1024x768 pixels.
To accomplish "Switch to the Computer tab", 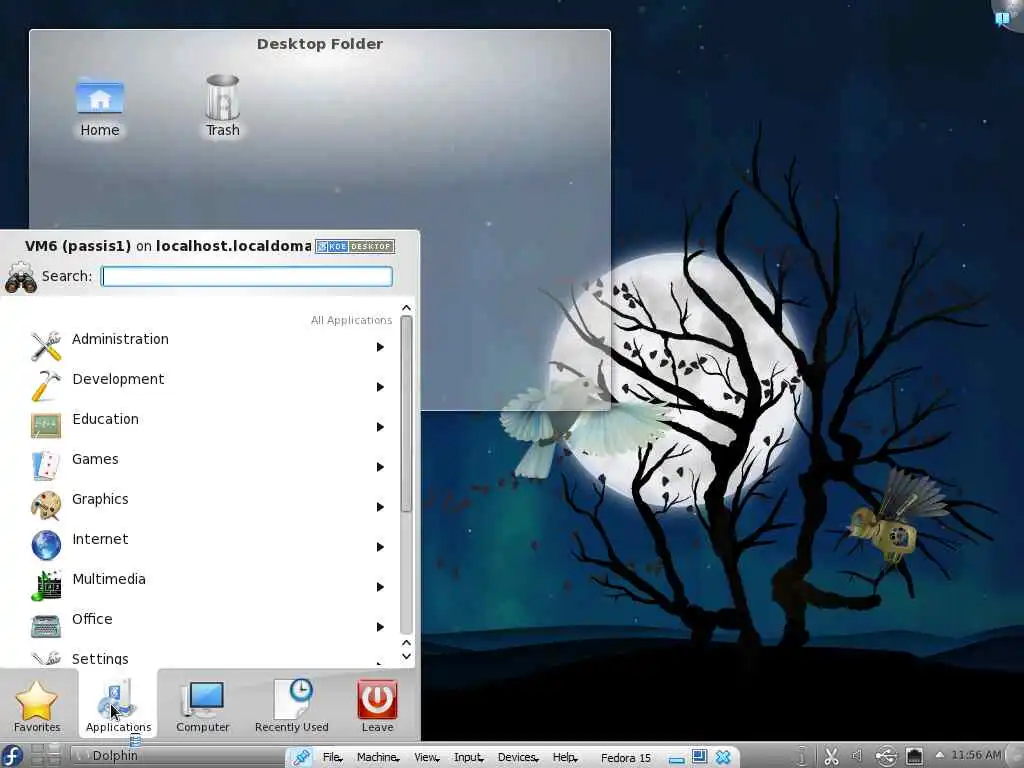I will click(202, 705).
